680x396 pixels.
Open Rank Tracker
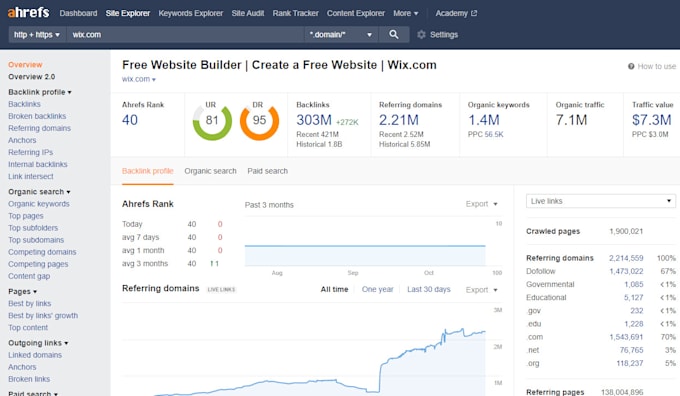coord(295,13)
